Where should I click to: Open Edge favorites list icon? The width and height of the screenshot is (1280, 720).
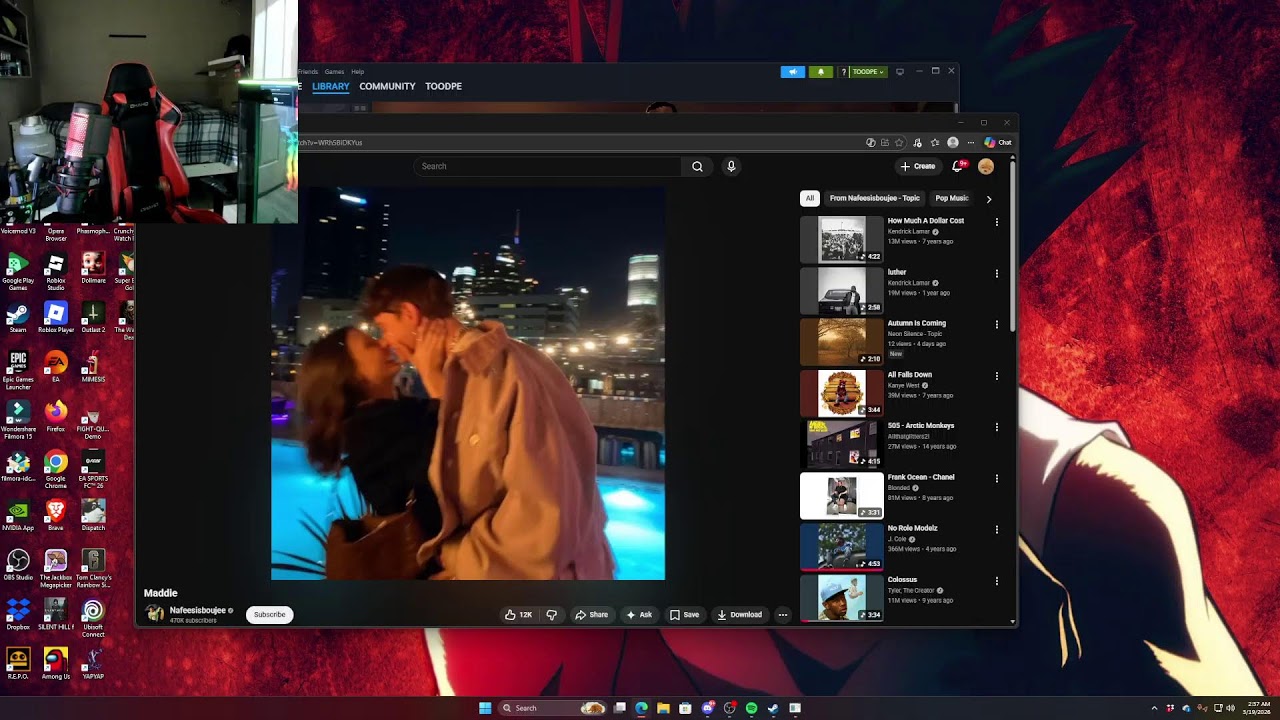point(935,142)
